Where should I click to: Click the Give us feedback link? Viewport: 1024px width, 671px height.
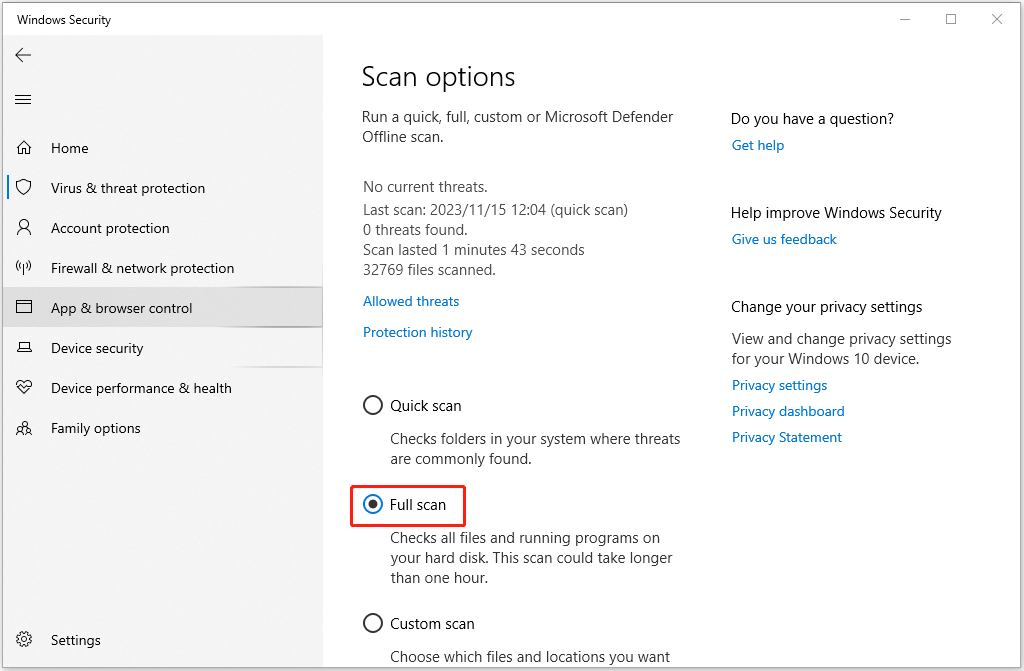click(784, 239)
